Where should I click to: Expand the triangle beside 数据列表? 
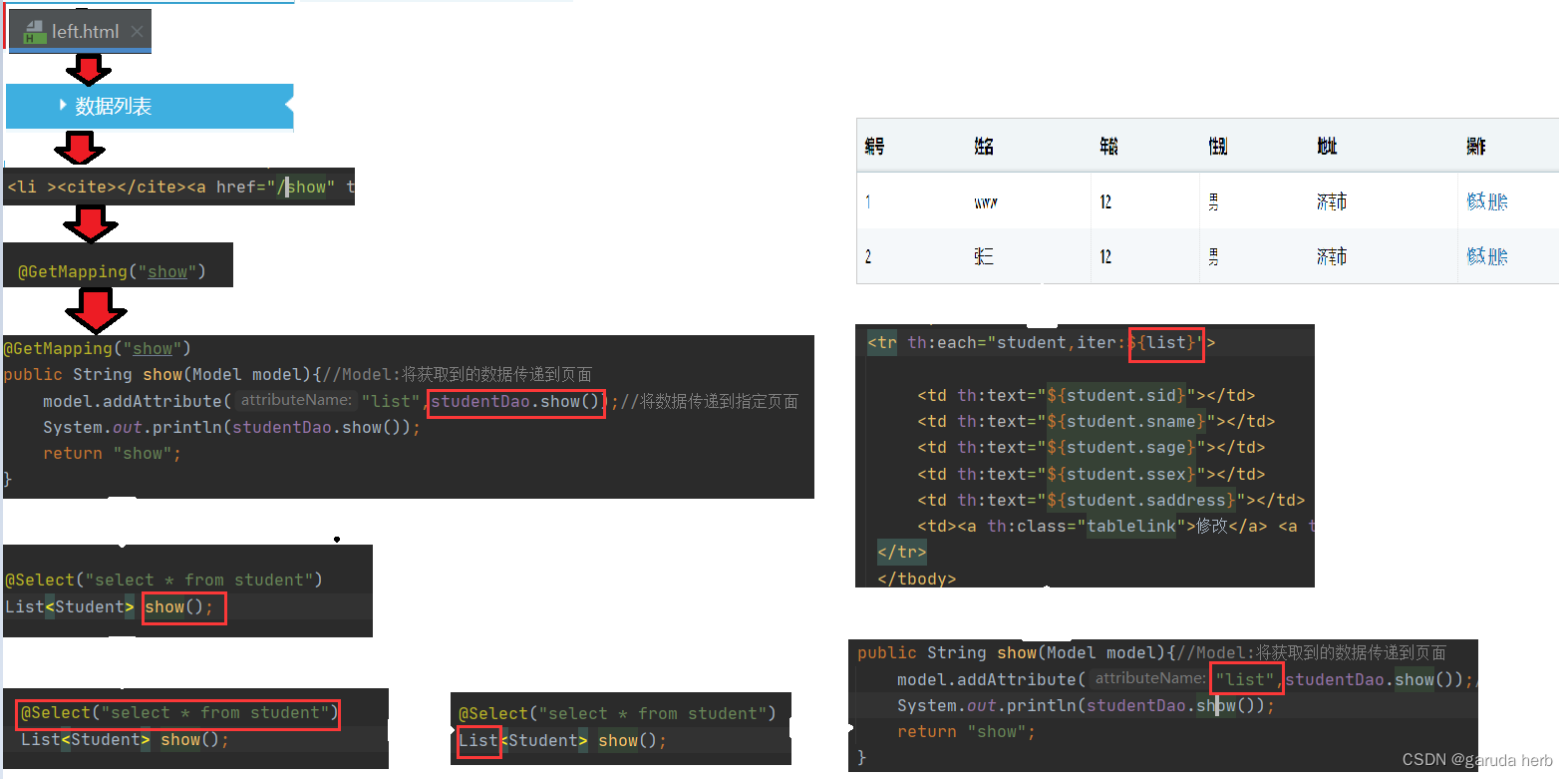[63, 105]
